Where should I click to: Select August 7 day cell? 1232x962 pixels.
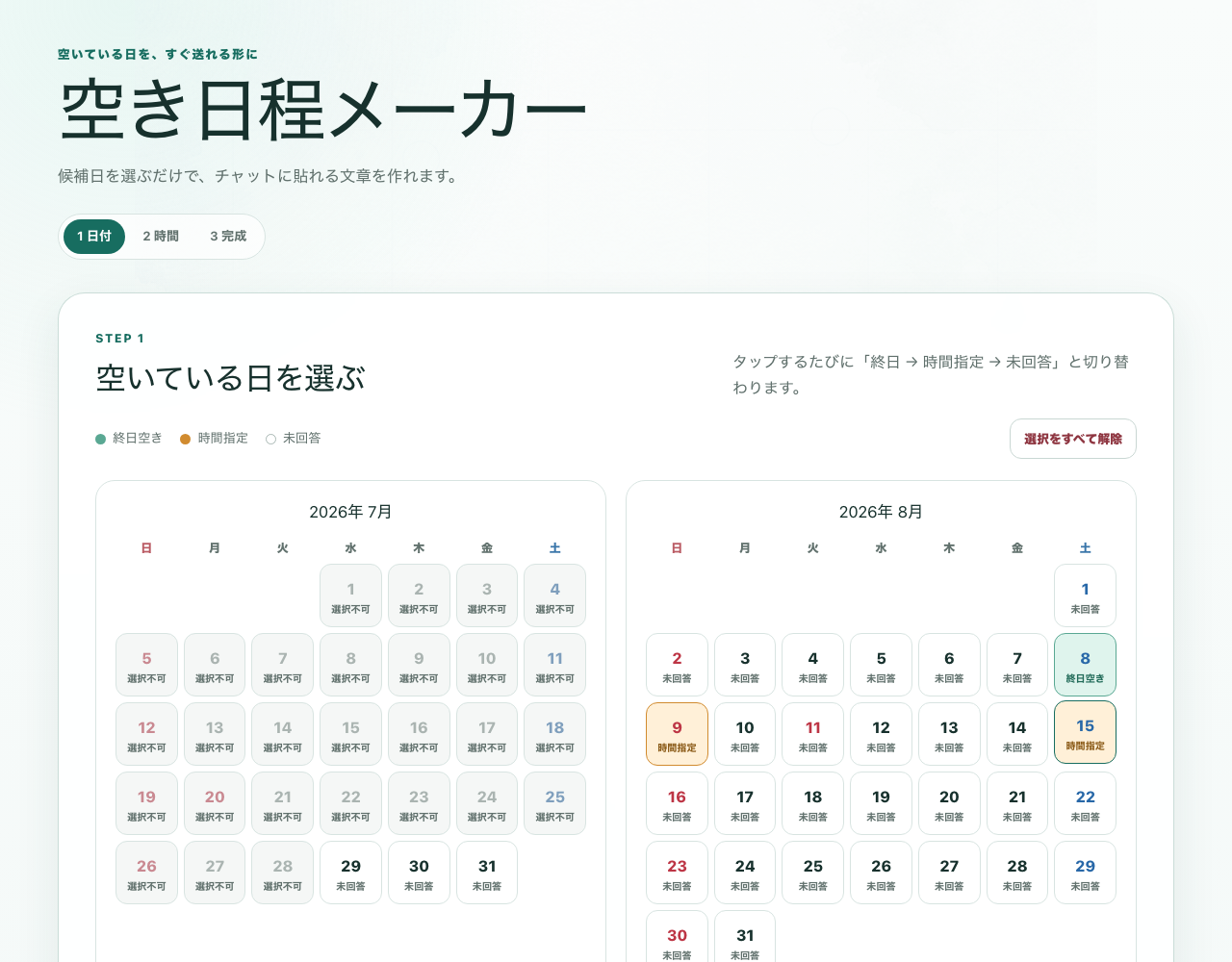pos(1017,665)
